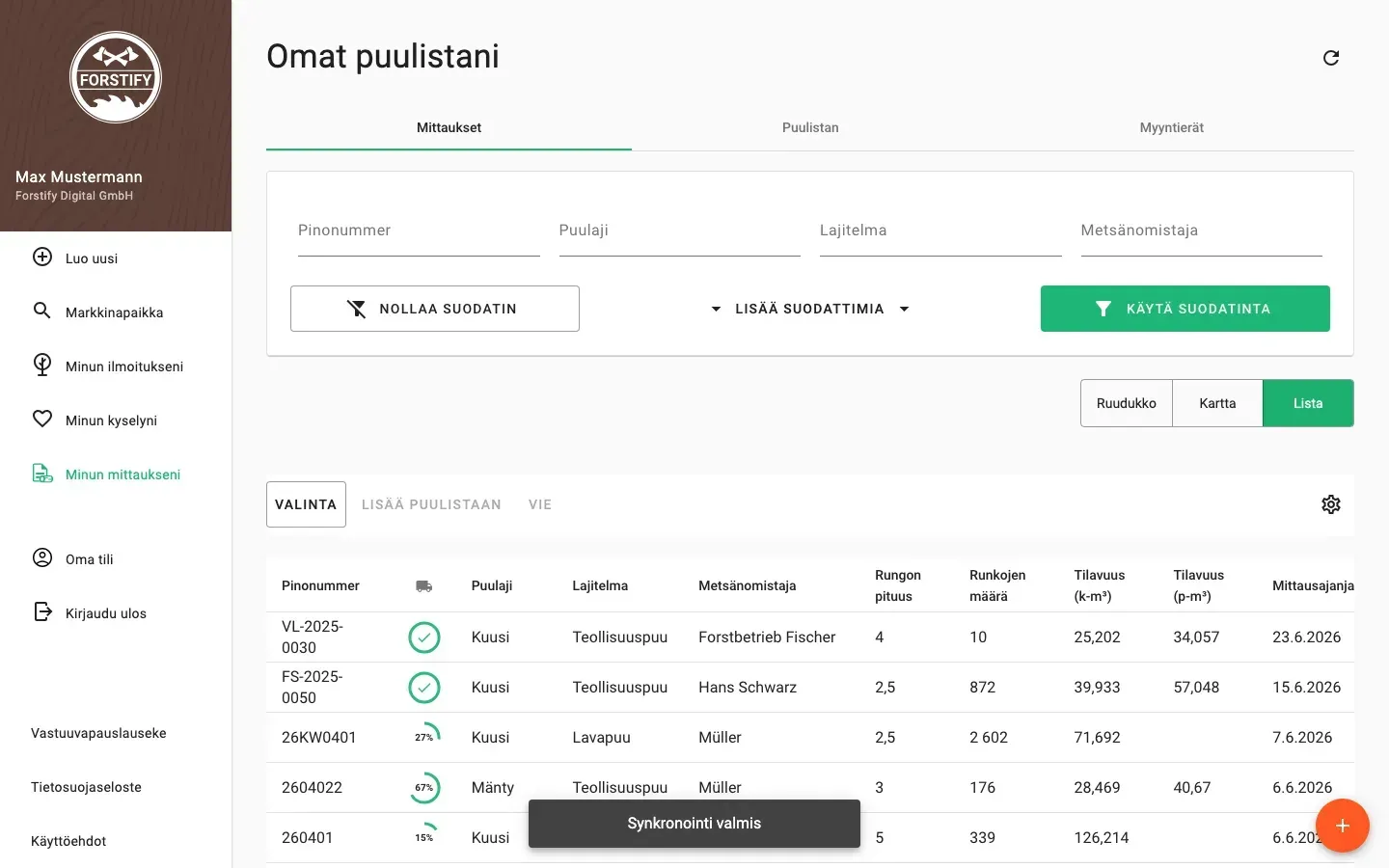
Task: Click the tree icon beside Minun ilmoitukseni
Action: pyautogui.click(x=42, y=365)
